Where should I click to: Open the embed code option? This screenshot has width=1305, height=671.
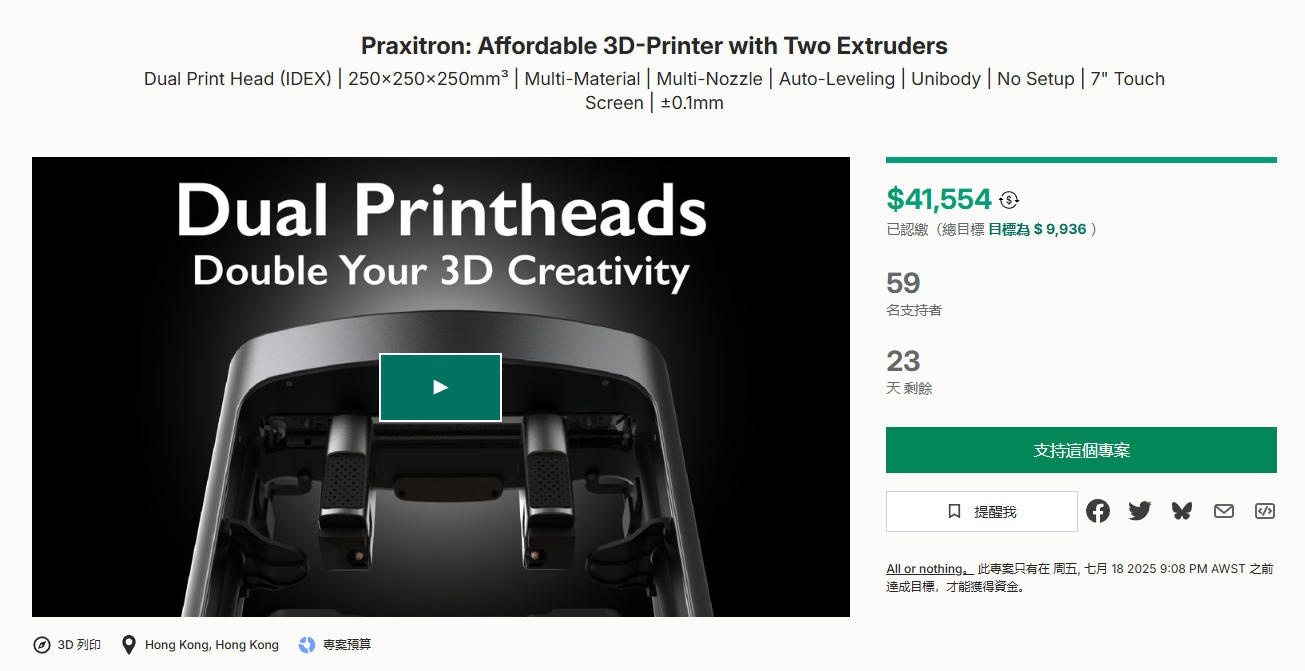pyautogui.click(x=1264, y=510)
